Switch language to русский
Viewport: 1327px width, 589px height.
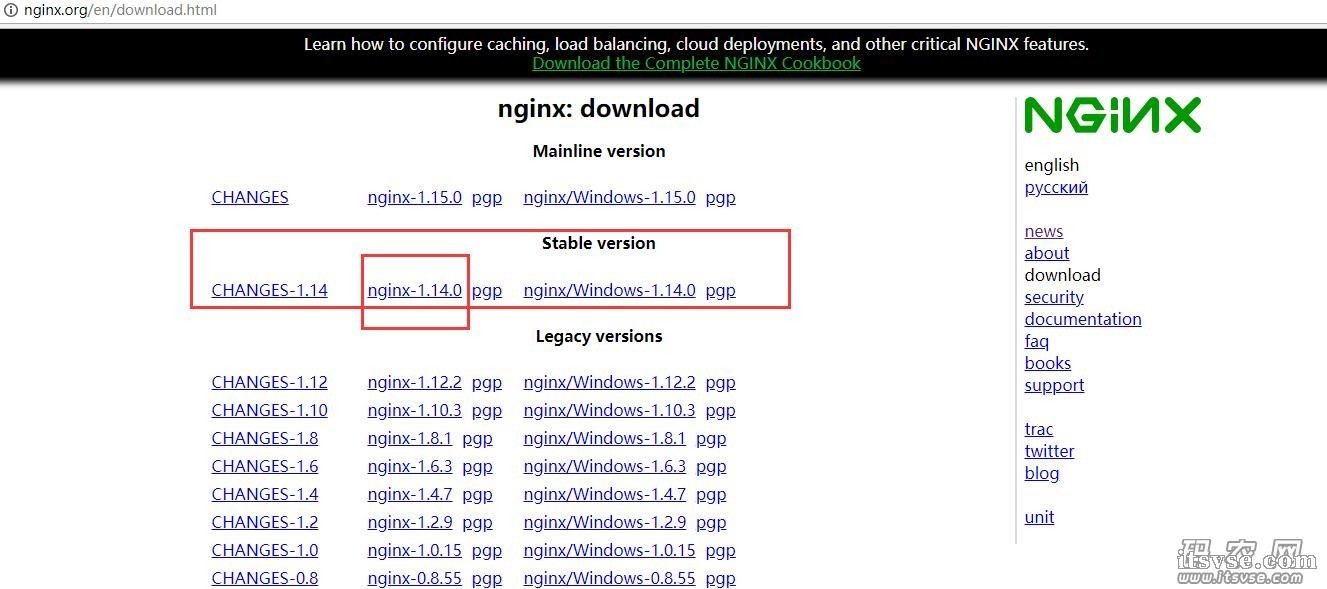point(1056,187)
